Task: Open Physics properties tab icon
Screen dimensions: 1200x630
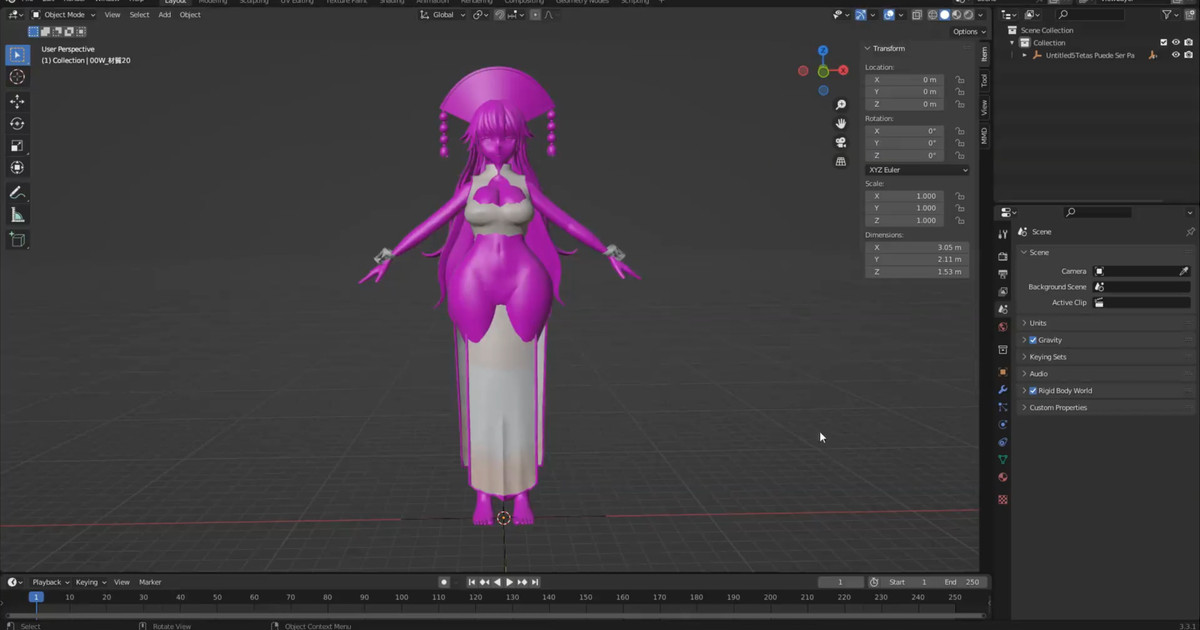Action: (1003, 424)
